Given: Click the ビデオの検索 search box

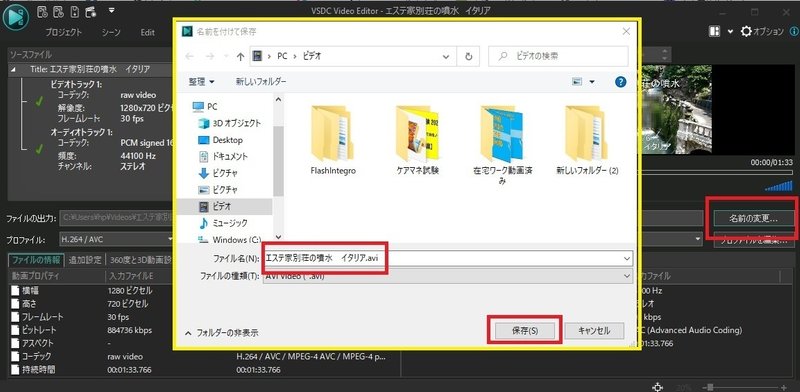Looking at the screenshot, I should tap(558, 56).
